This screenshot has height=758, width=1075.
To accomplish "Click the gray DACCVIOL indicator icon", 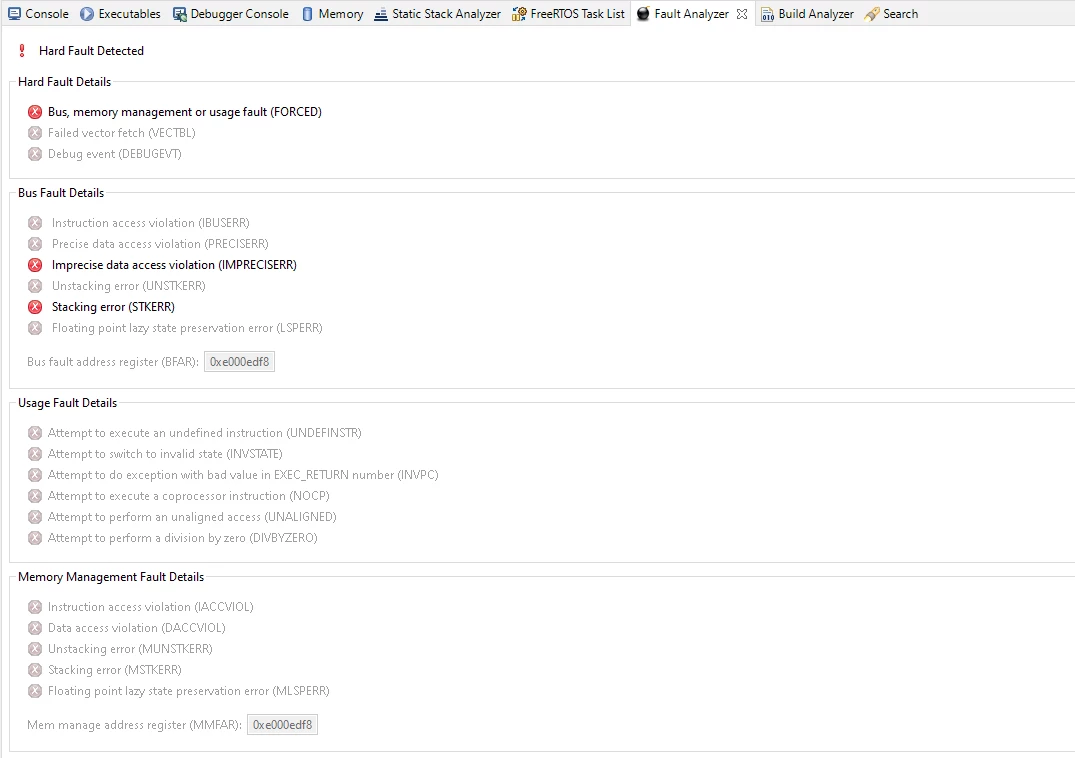I will click(35, 628).
